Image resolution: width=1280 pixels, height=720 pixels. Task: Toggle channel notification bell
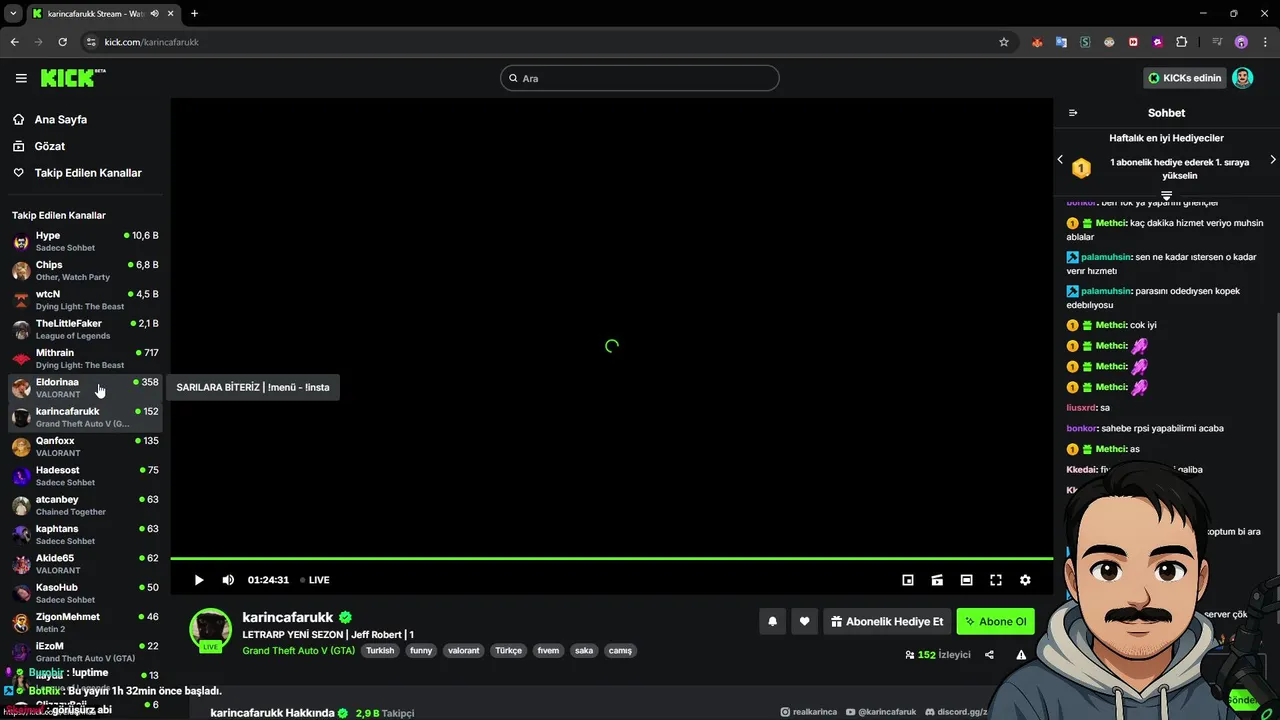pos(772,621)
